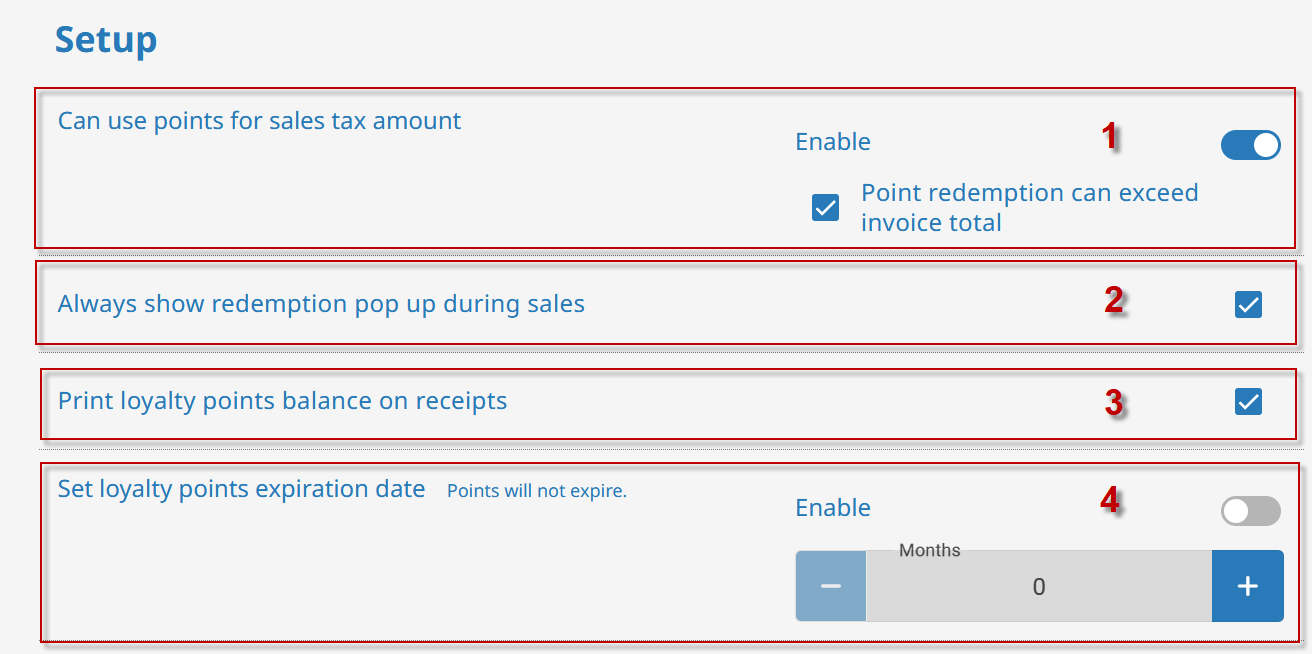Click the Months value input field
Viewport: 1312px width, 654px height.
(1038, 587)
